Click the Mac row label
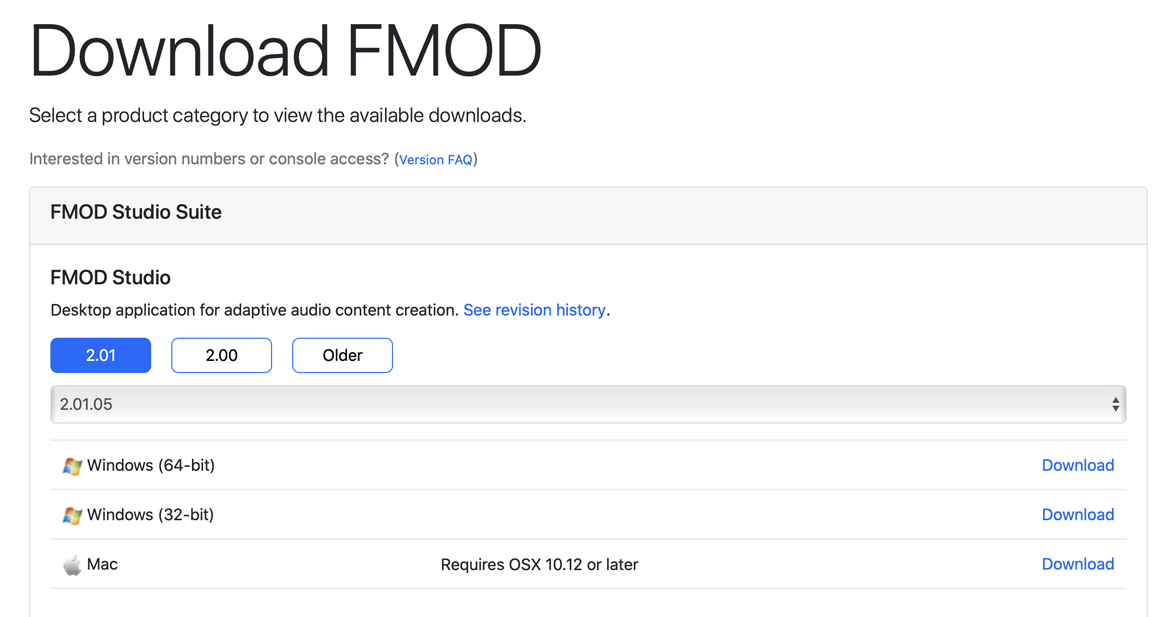Screen dimensions: 1174x617 pos(103,564)
